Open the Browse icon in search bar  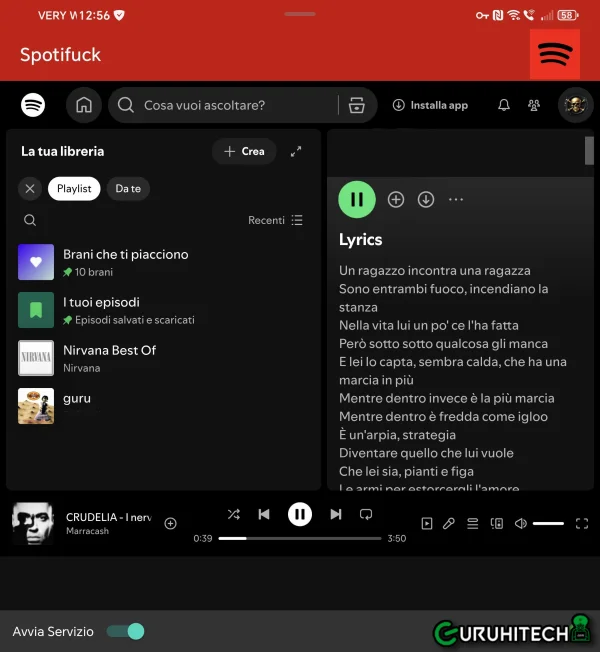tap(356, 105)
